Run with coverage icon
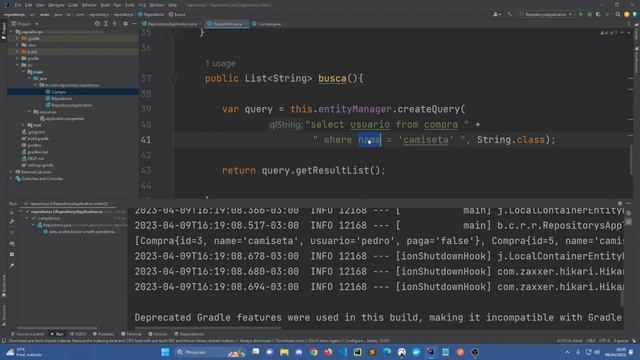Image resolution: width=640 pixels, height=360 pixels. (x=598, y=14)
